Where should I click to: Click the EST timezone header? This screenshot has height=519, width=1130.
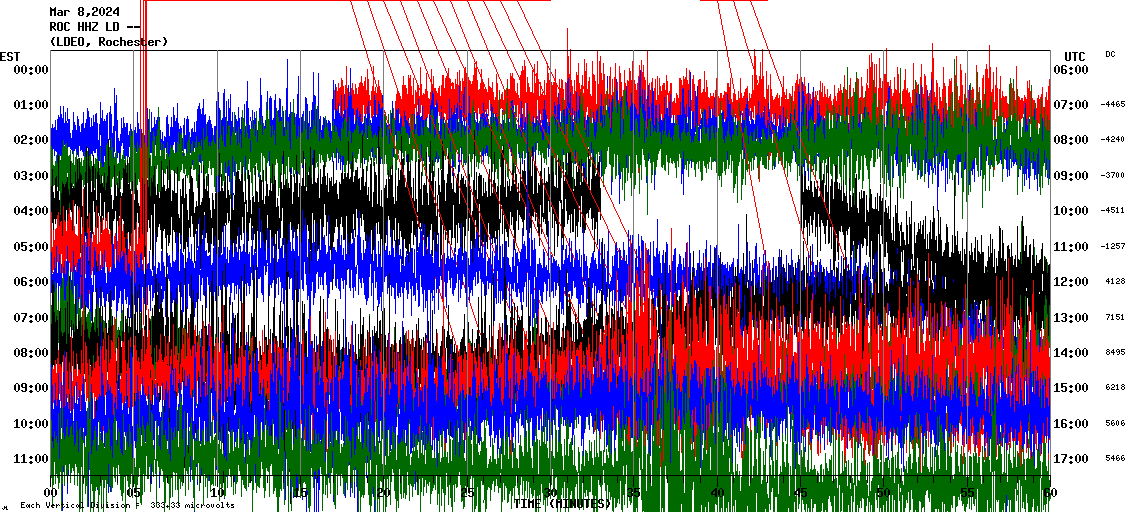pos(10,56)
